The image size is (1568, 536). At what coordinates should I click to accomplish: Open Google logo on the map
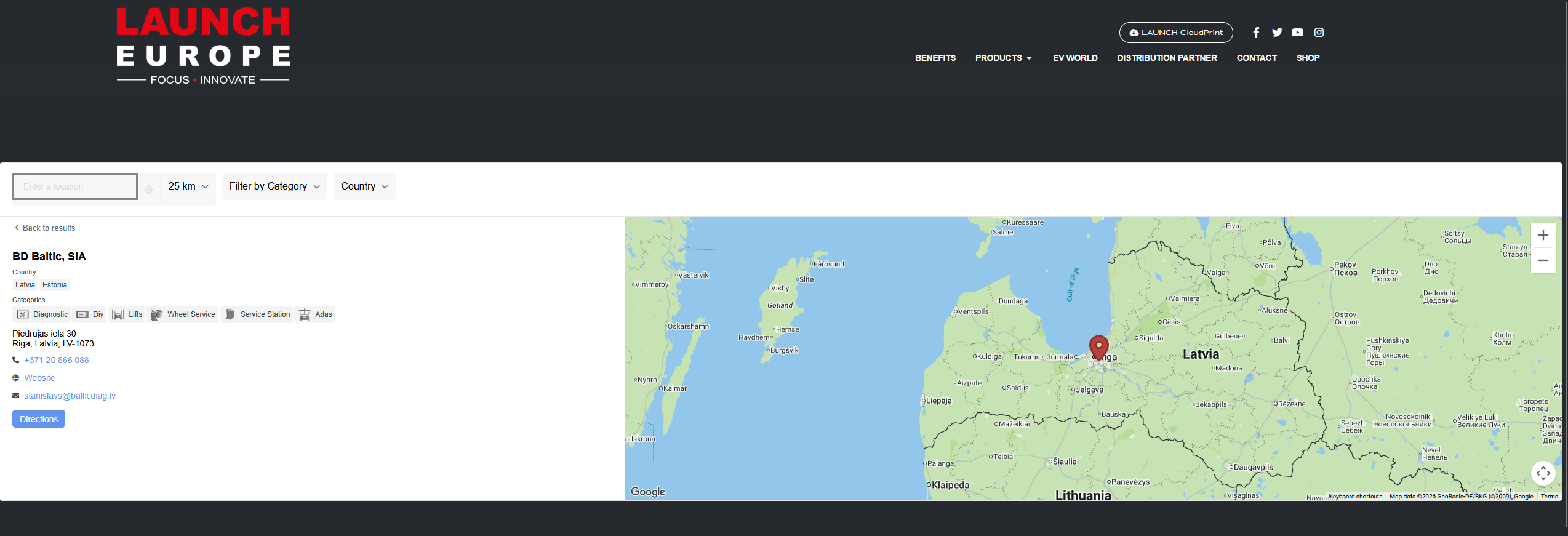click(648, 492)
